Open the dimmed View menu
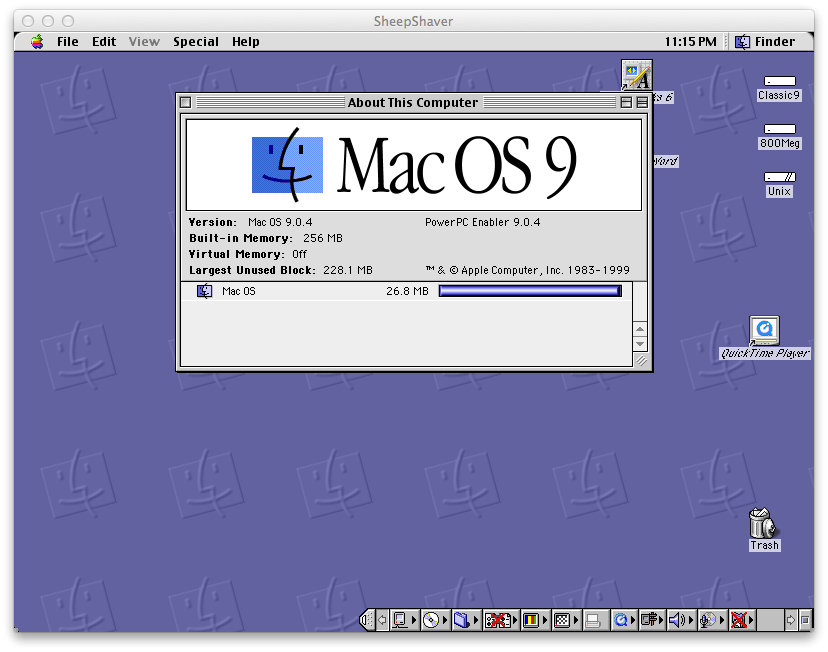 [144, 42]
